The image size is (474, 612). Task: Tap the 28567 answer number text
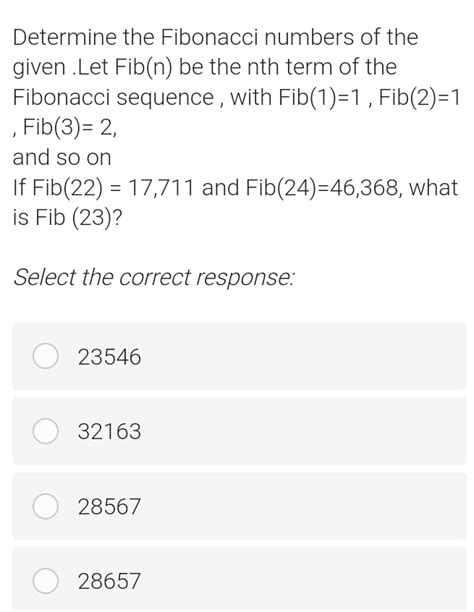109,507
